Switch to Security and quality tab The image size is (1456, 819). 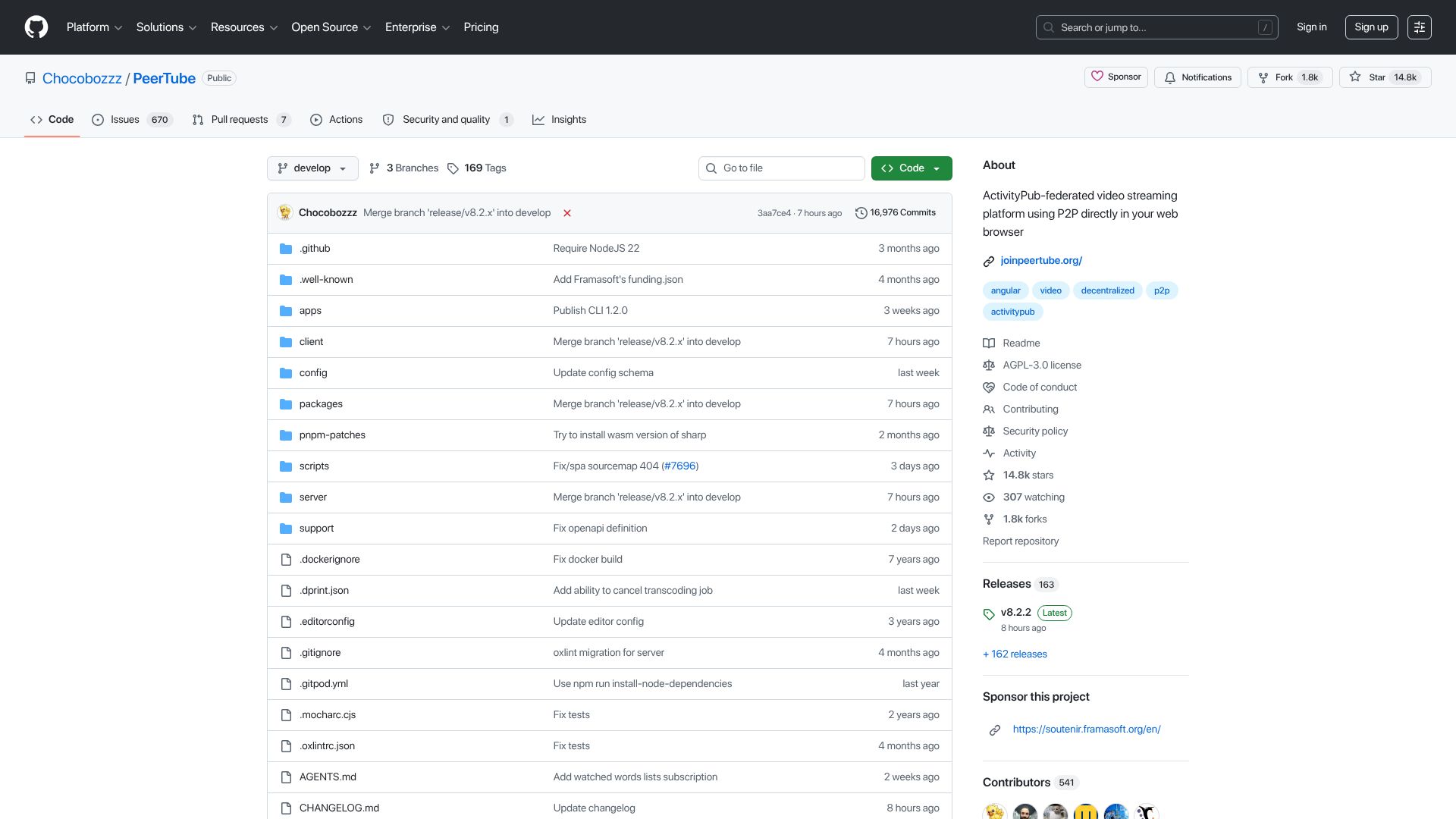(x=447, y=120)
